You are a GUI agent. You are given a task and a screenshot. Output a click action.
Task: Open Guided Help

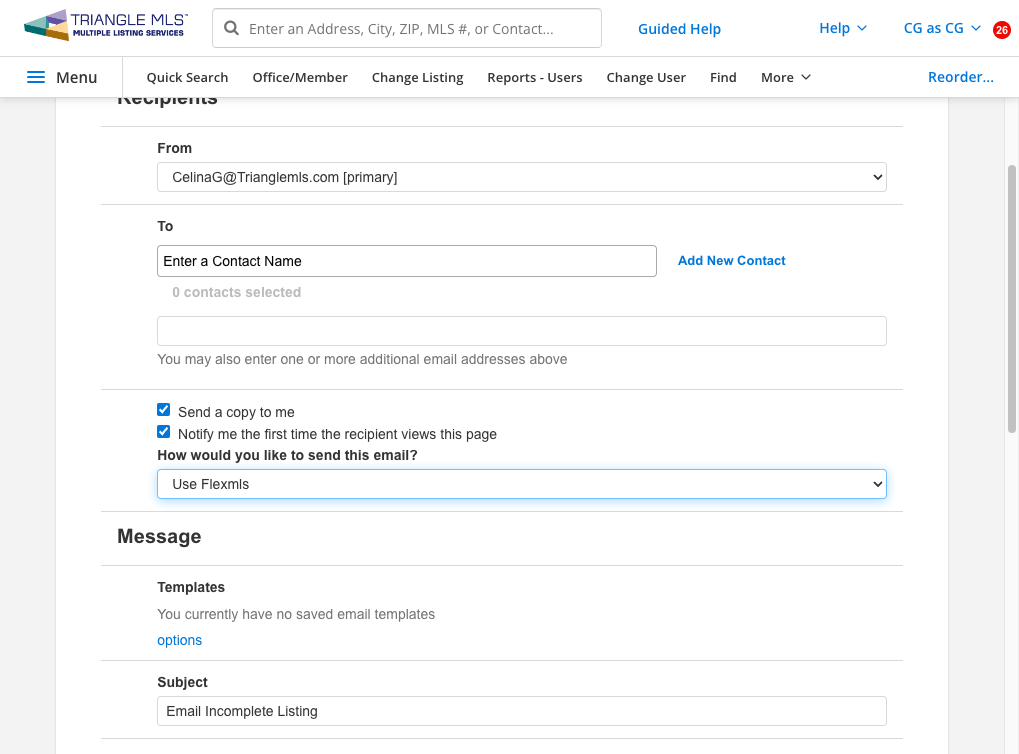(679, 29)
